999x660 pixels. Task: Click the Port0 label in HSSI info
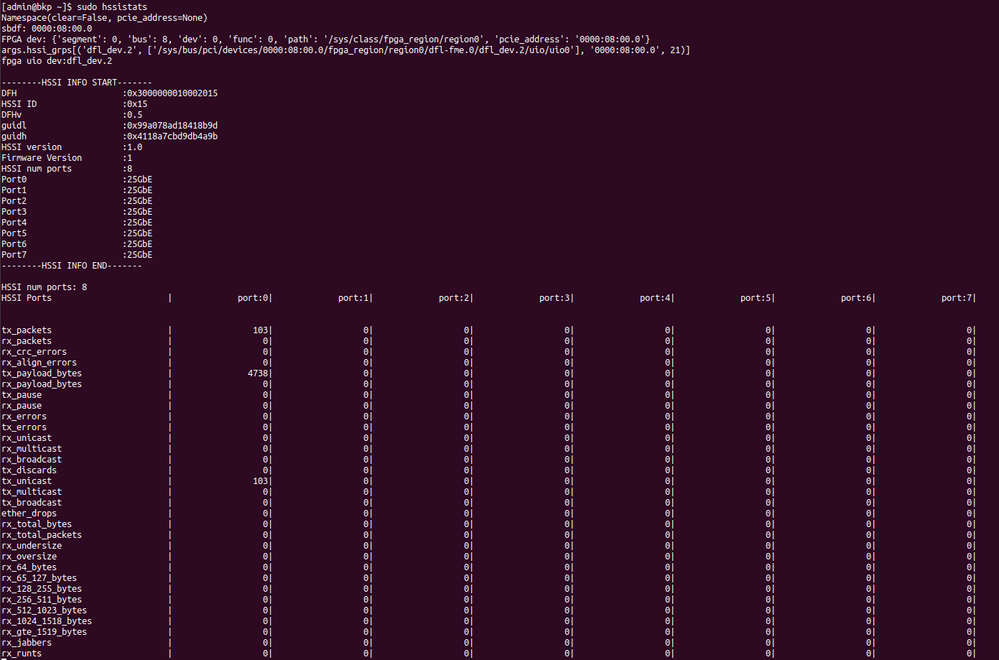pos(14,179)
